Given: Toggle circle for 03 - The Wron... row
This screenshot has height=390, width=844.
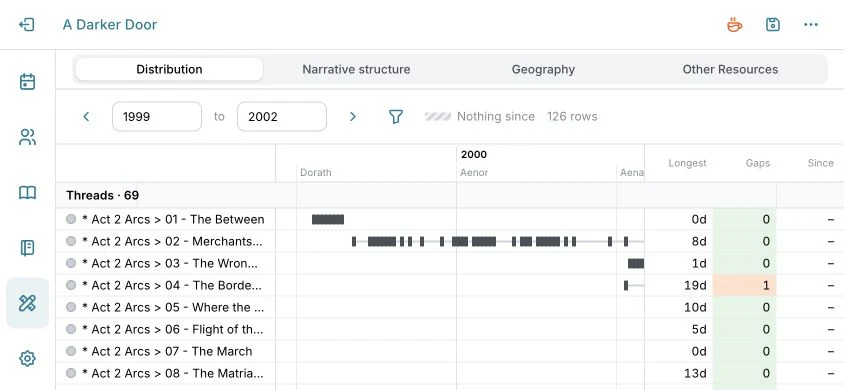Looking at the screenshot, I should pos(71,263).
